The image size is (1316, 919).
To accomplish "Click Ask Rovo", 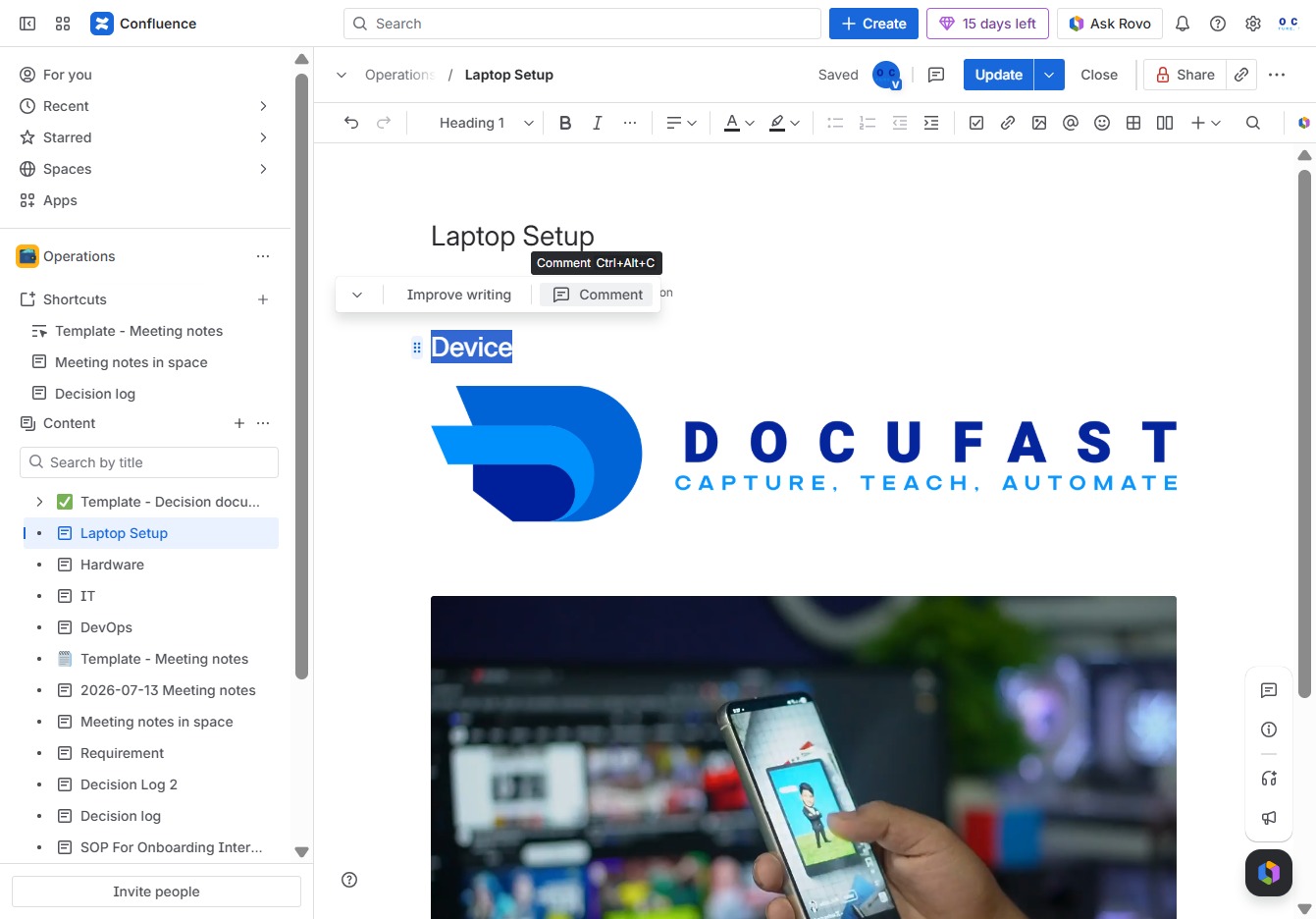I will 1110,24.
